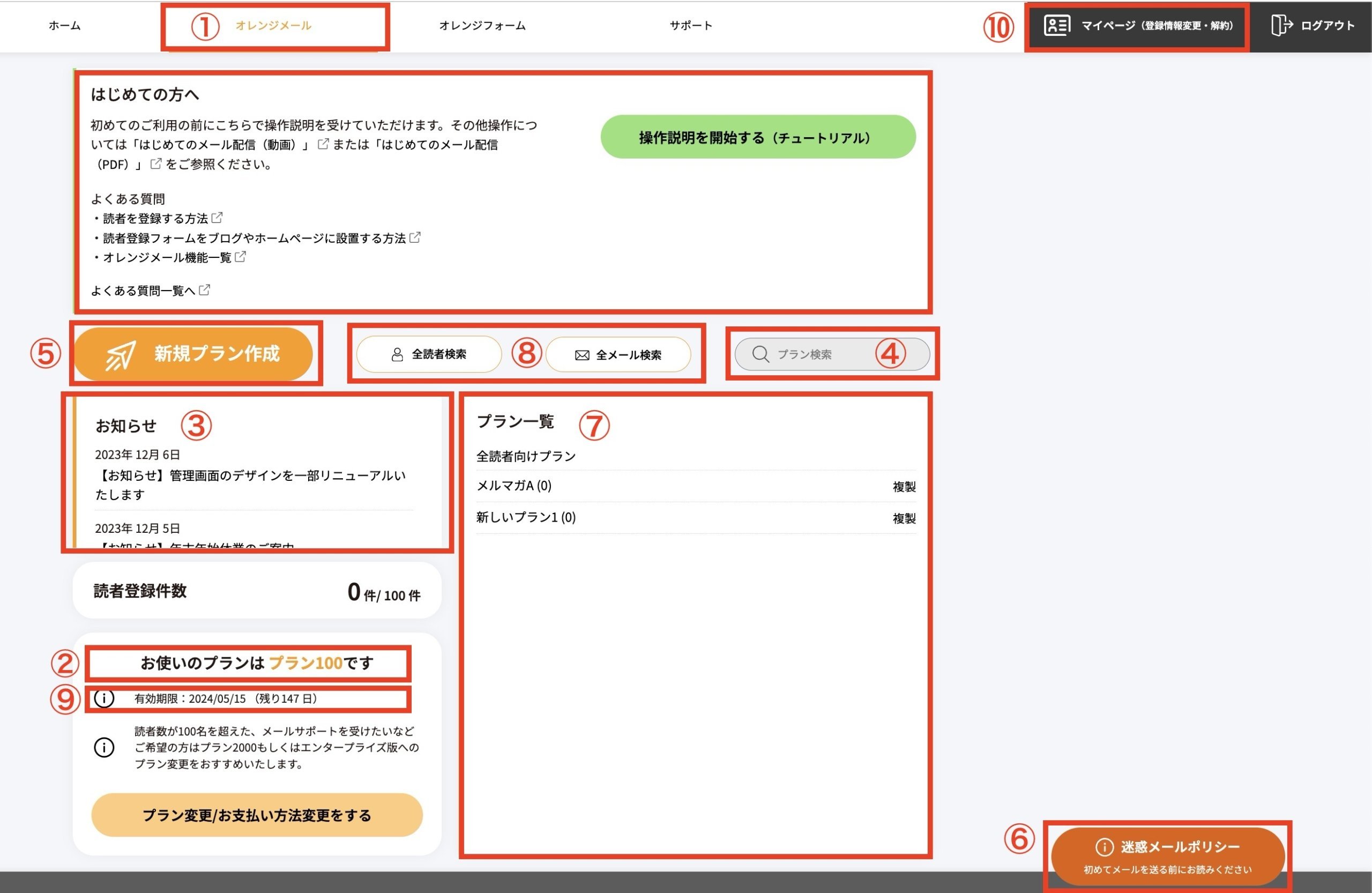Click the envelope icon in 全メール検索
This screenshot has height=893, width=1372.
(x=582, y=355)
